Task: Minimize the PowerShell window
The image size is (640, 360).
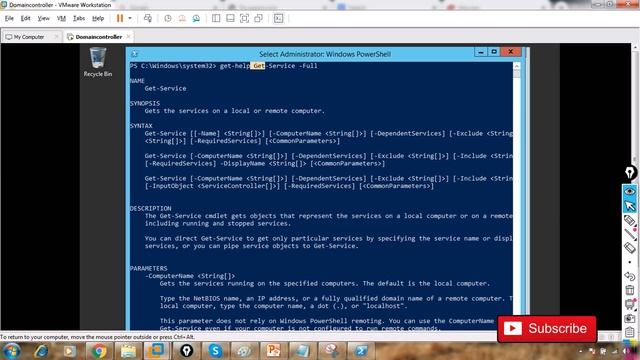Action: coord(480,52)
